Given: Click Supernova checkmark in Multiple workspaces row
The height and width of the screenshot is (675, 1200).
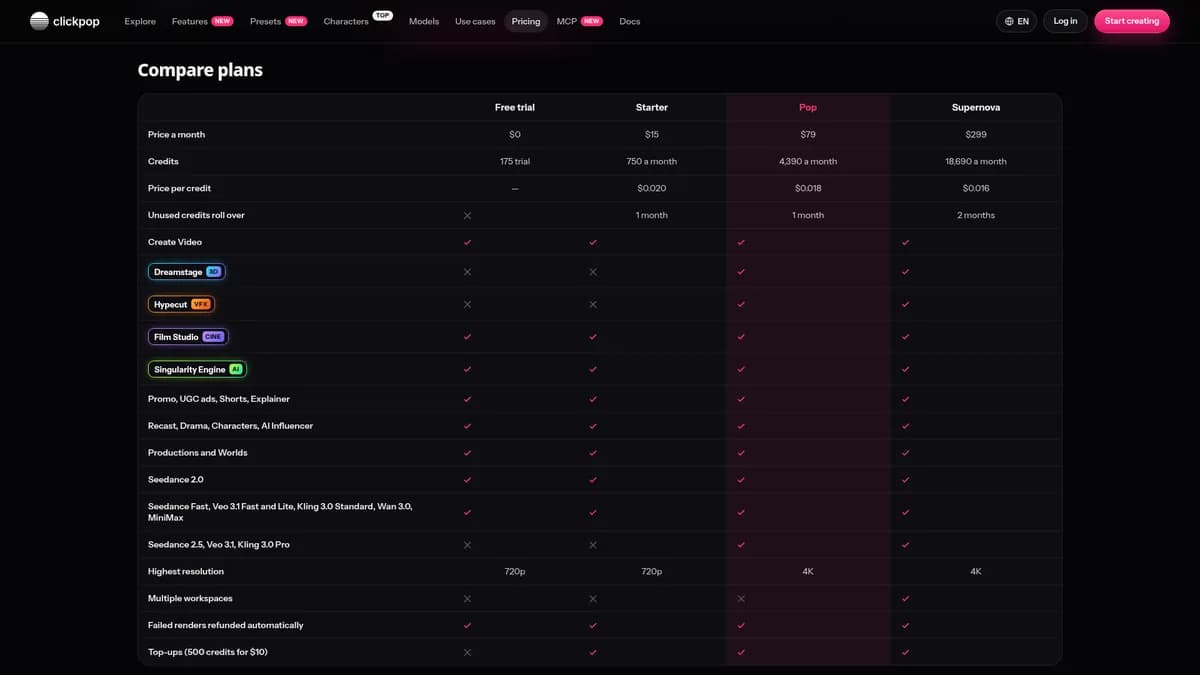Looking at the screenshot, I should tap(905, 599).
